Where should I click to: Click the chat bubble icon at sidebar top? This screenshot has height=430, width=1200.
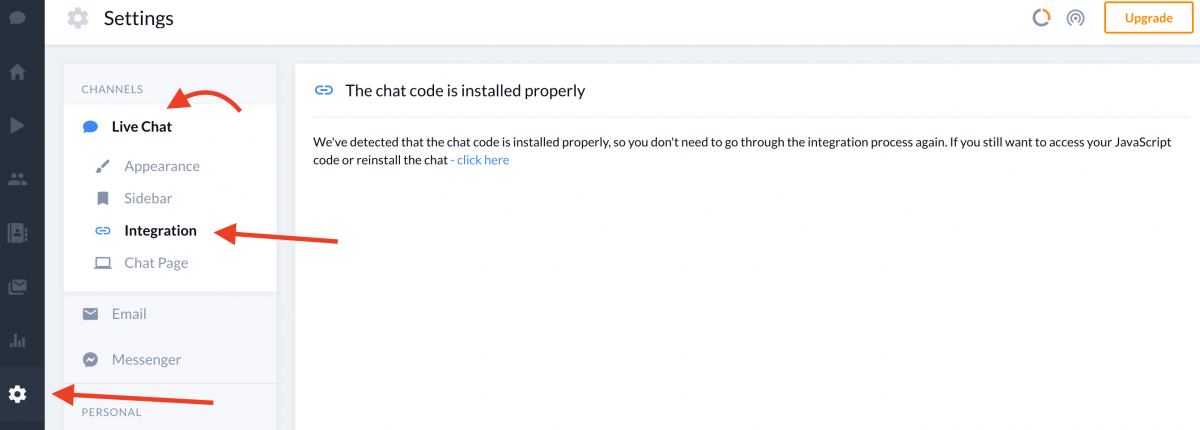(x=17, y=17)
